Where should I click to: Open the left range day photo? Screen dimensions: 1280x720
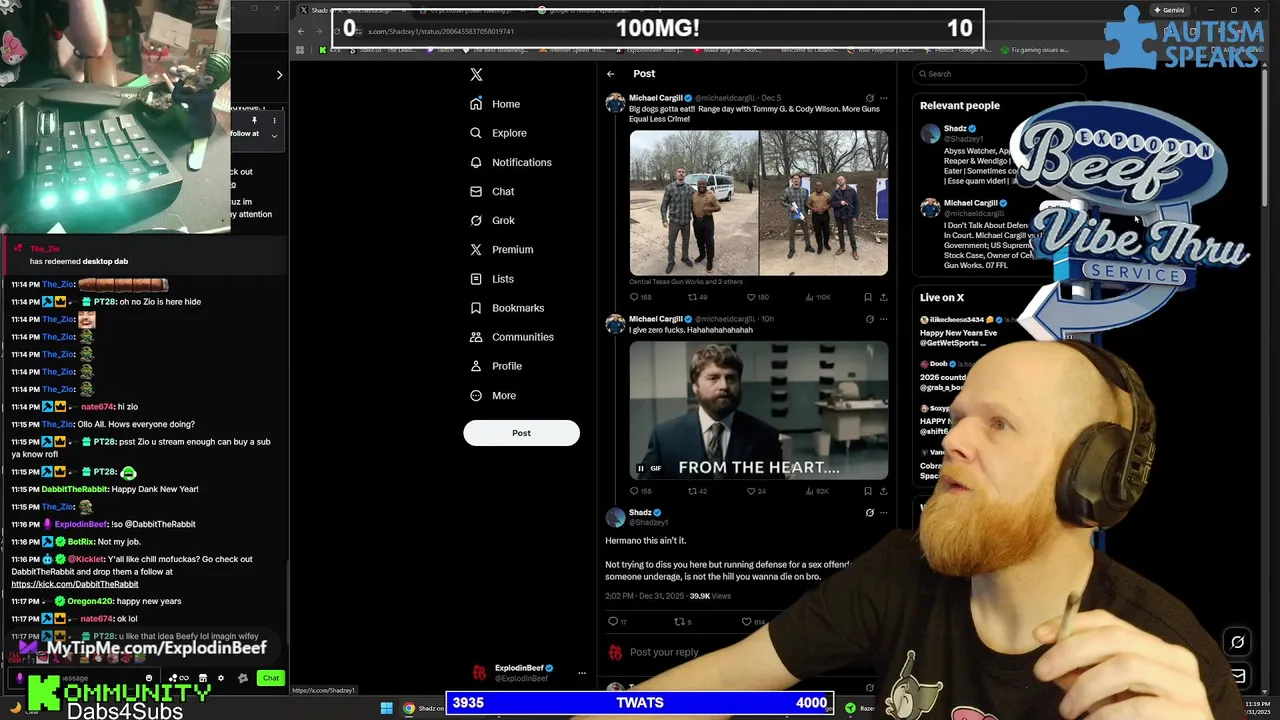694,203
